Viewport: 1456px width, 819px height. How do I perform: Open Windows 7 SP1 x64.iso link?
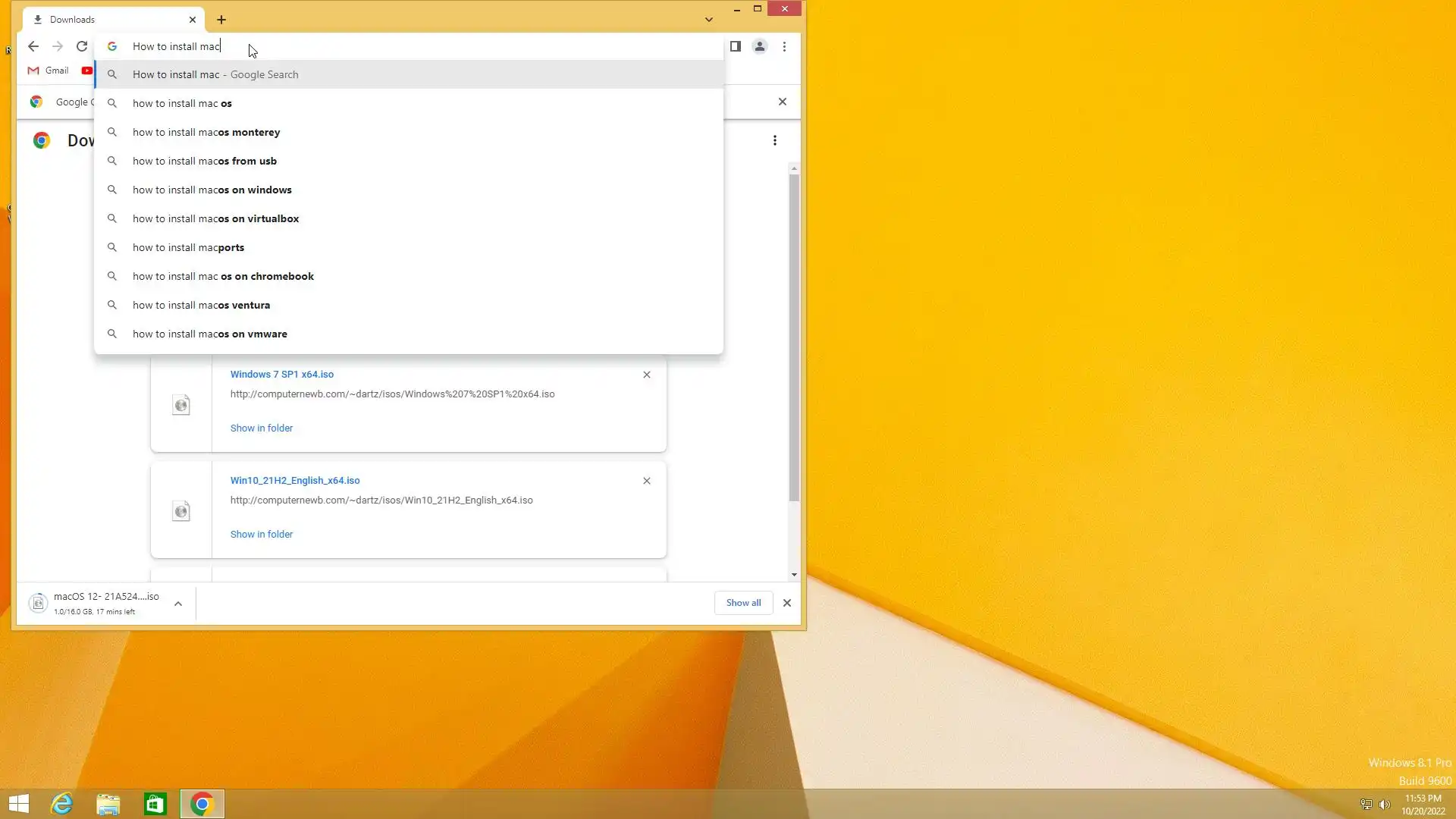point(281,374)
